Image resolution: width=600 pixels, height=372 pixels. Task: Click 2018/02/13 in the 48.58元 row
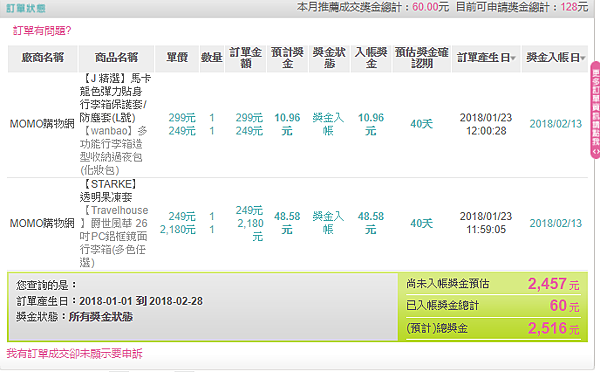click(x=555, y=223)
